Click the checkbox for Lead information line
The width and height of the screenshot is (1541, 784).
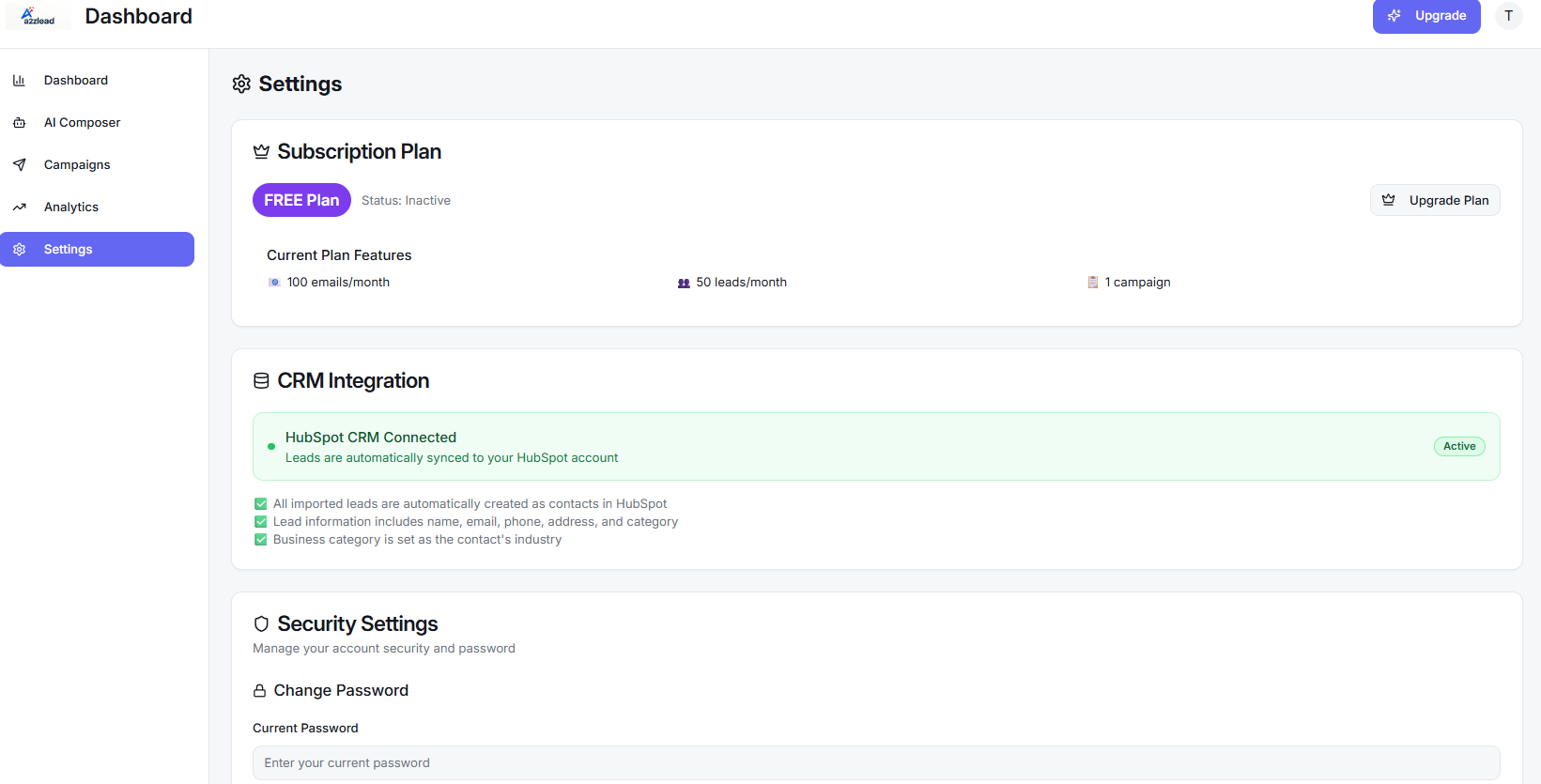click(x=261, y=522)
